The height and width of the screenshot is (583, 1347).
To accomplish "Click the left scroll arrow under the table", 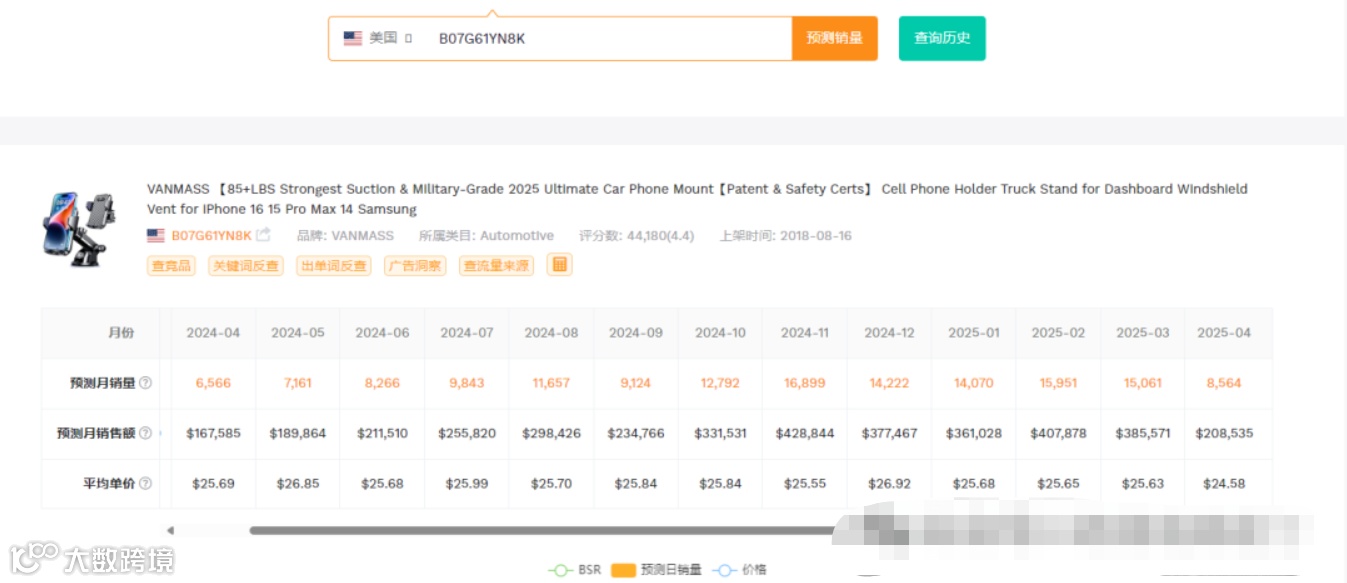I will tap(170, 530).
